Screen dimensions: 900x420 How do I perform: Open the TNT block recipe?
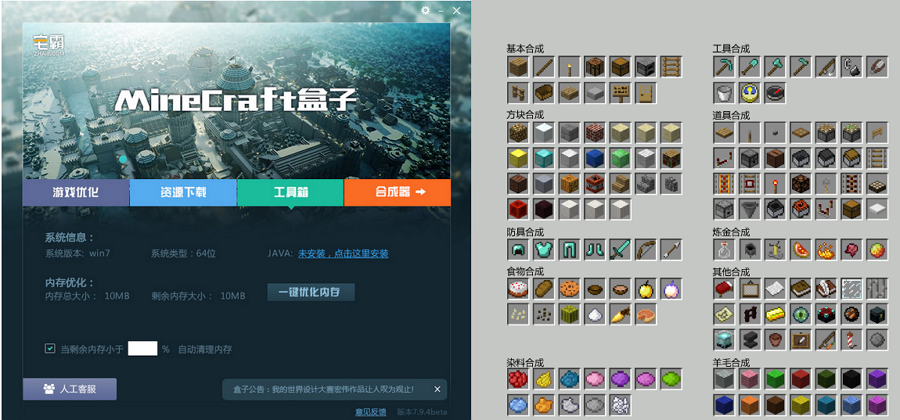click(x=594, y=184)
